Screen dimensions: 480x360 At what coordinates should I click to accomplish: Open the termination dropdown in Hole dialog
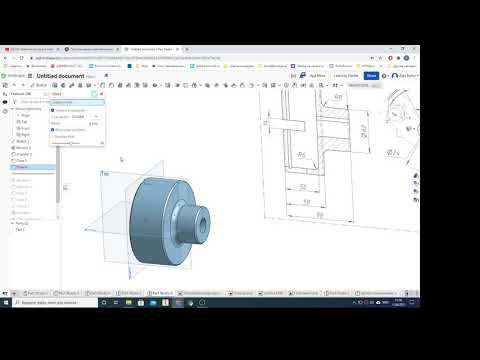85,117
